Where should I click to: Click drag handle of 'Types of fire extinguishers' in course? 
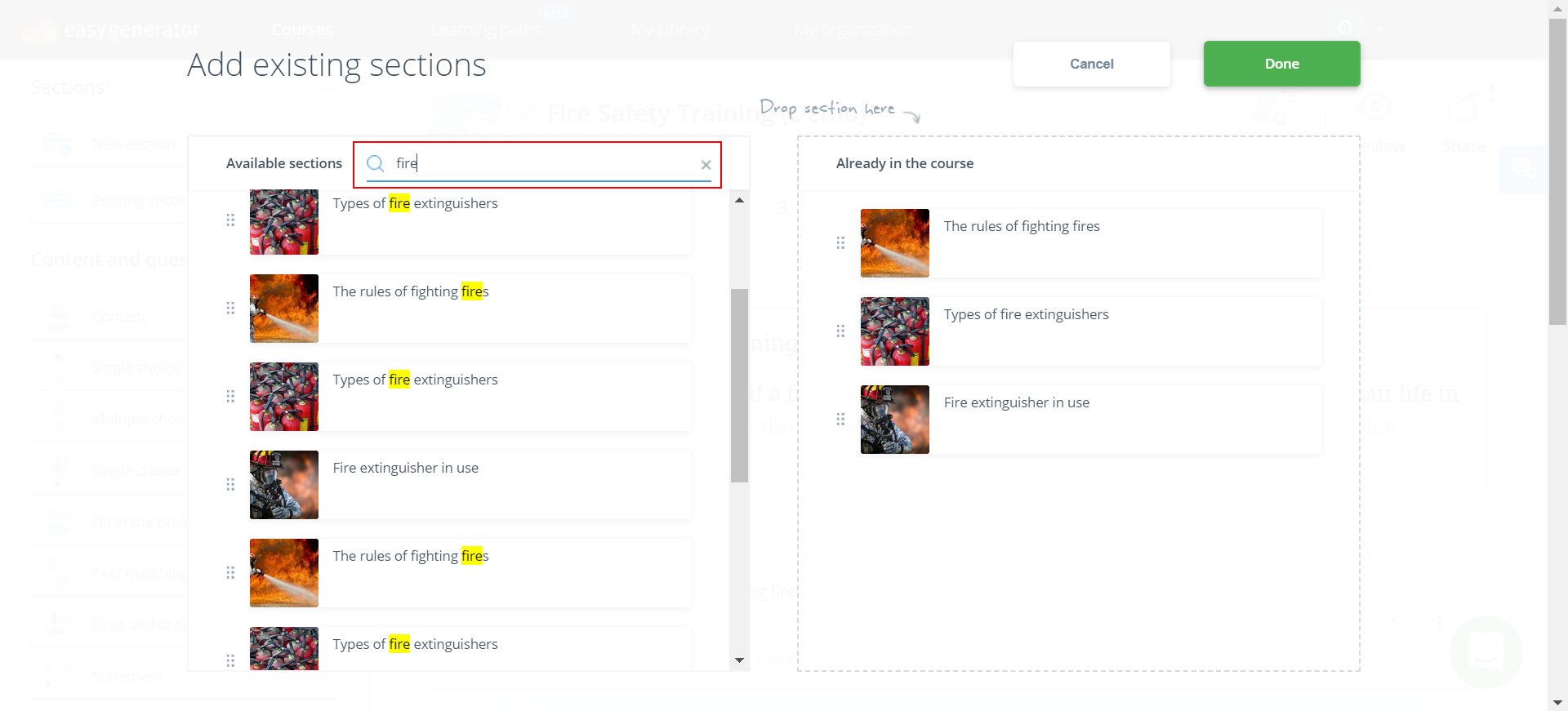click(x=840, y=331)
